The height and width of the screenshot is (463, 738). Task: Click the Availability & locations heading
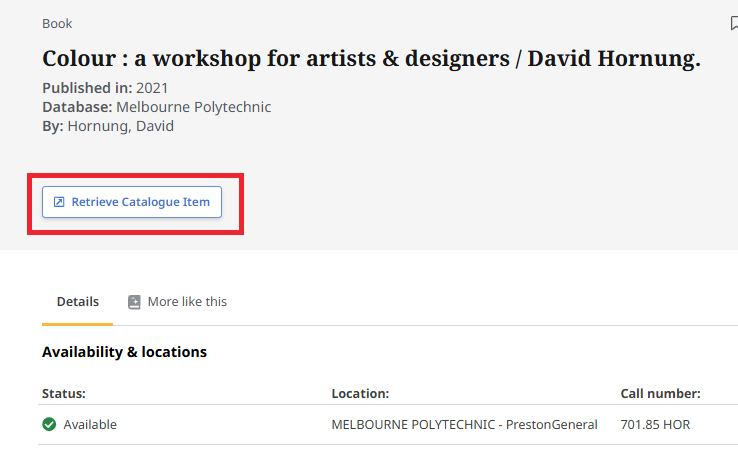124,352
